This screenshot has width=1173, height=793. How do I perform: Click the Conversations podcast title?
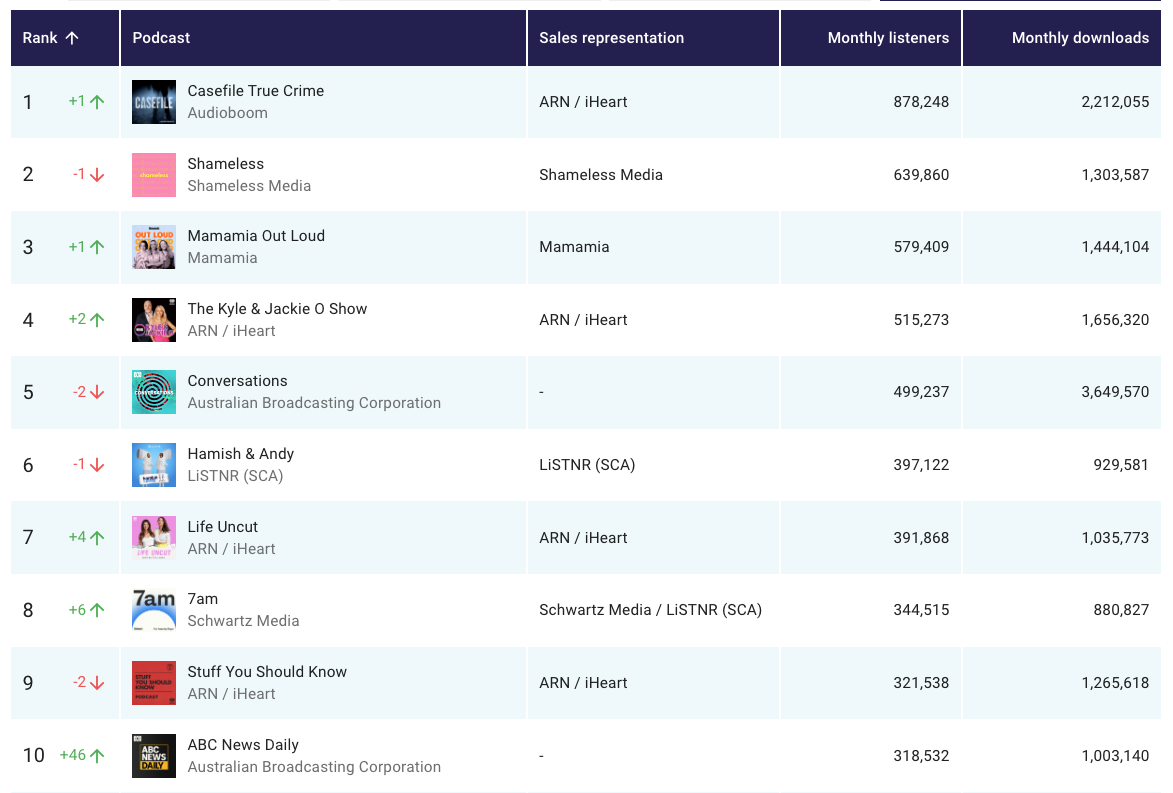pyautogui.click(x=238, y=381)
